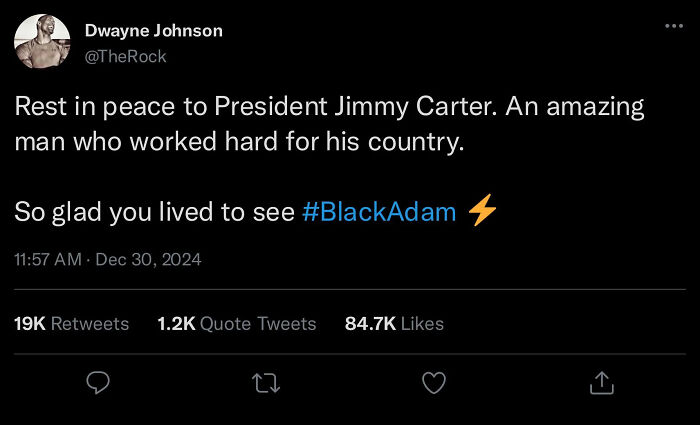View the 84.7K Likes list
This screenshot has height=425, width=700.
click(x=394, y=324)
